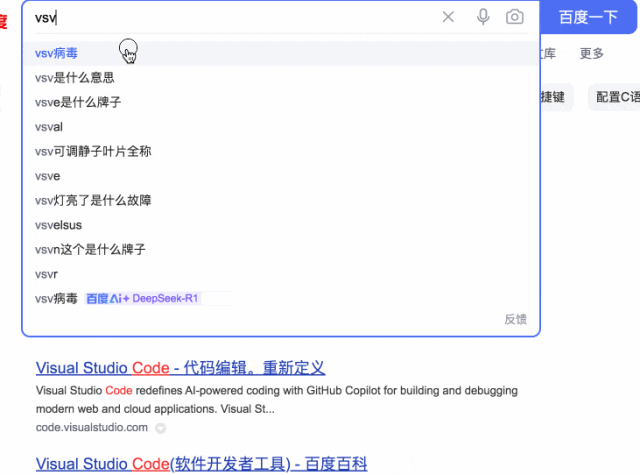Image resolution: width=640 pixels, height=475 pixels.
Task: Choose suggestion vsv是什么意思
Action: (x=282, y=78)
